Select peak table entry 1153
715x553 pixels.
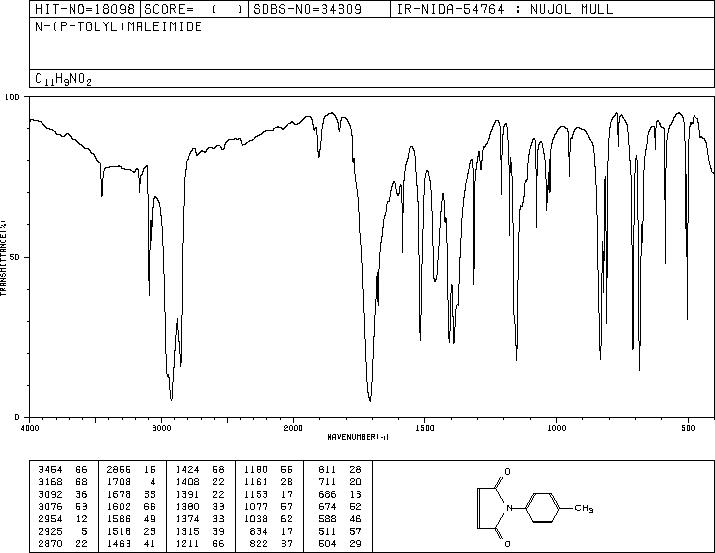(256, 494)
